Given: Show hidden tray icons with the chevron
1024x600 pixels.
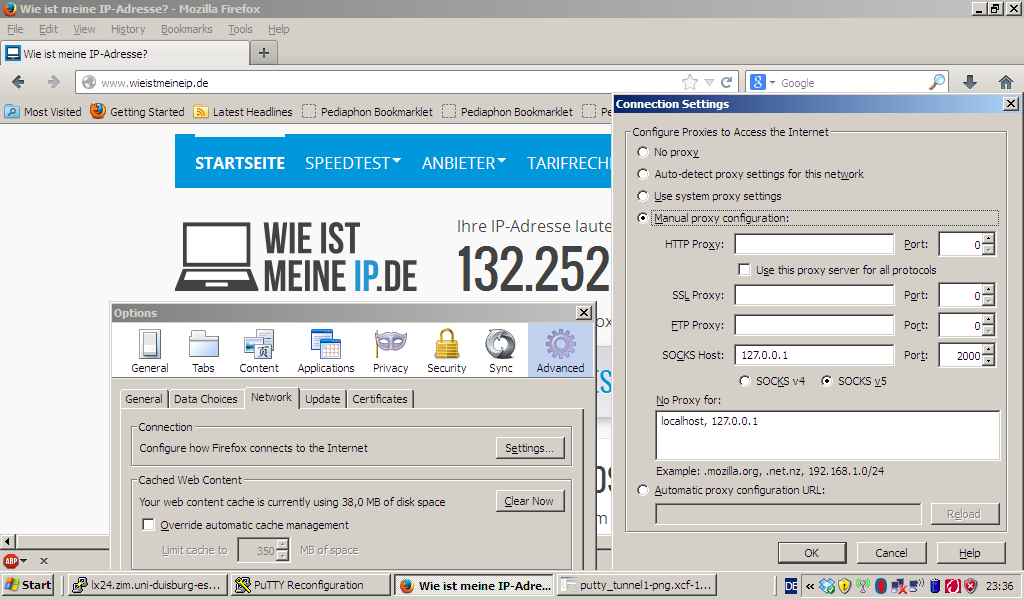Looking at the screenshot, I should 810,586.
